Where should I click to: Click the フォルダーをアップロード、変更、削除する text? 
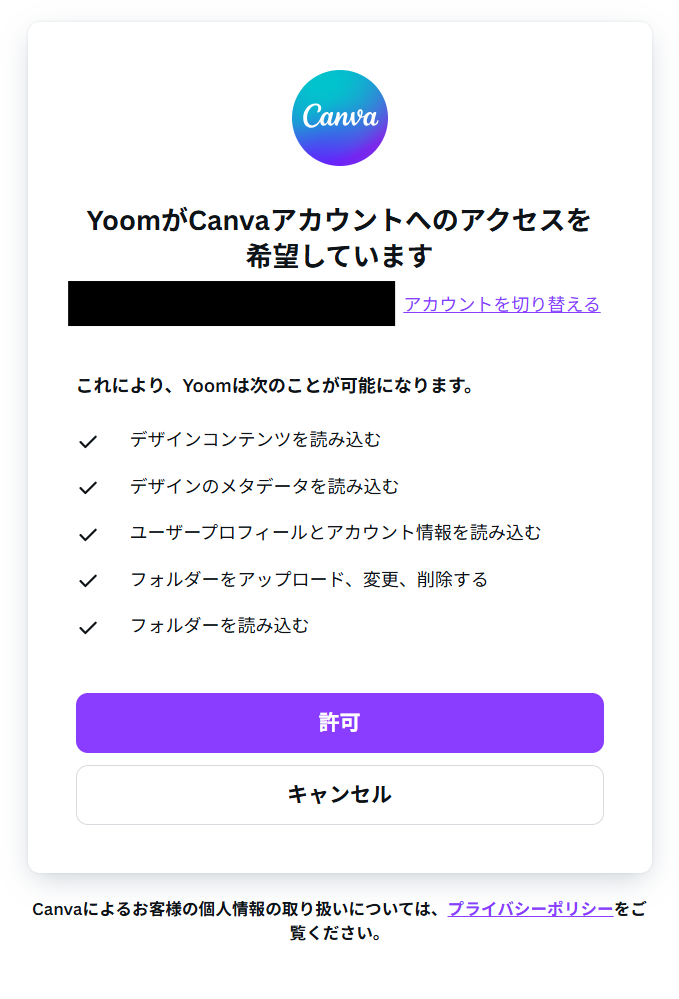point(308,579)
